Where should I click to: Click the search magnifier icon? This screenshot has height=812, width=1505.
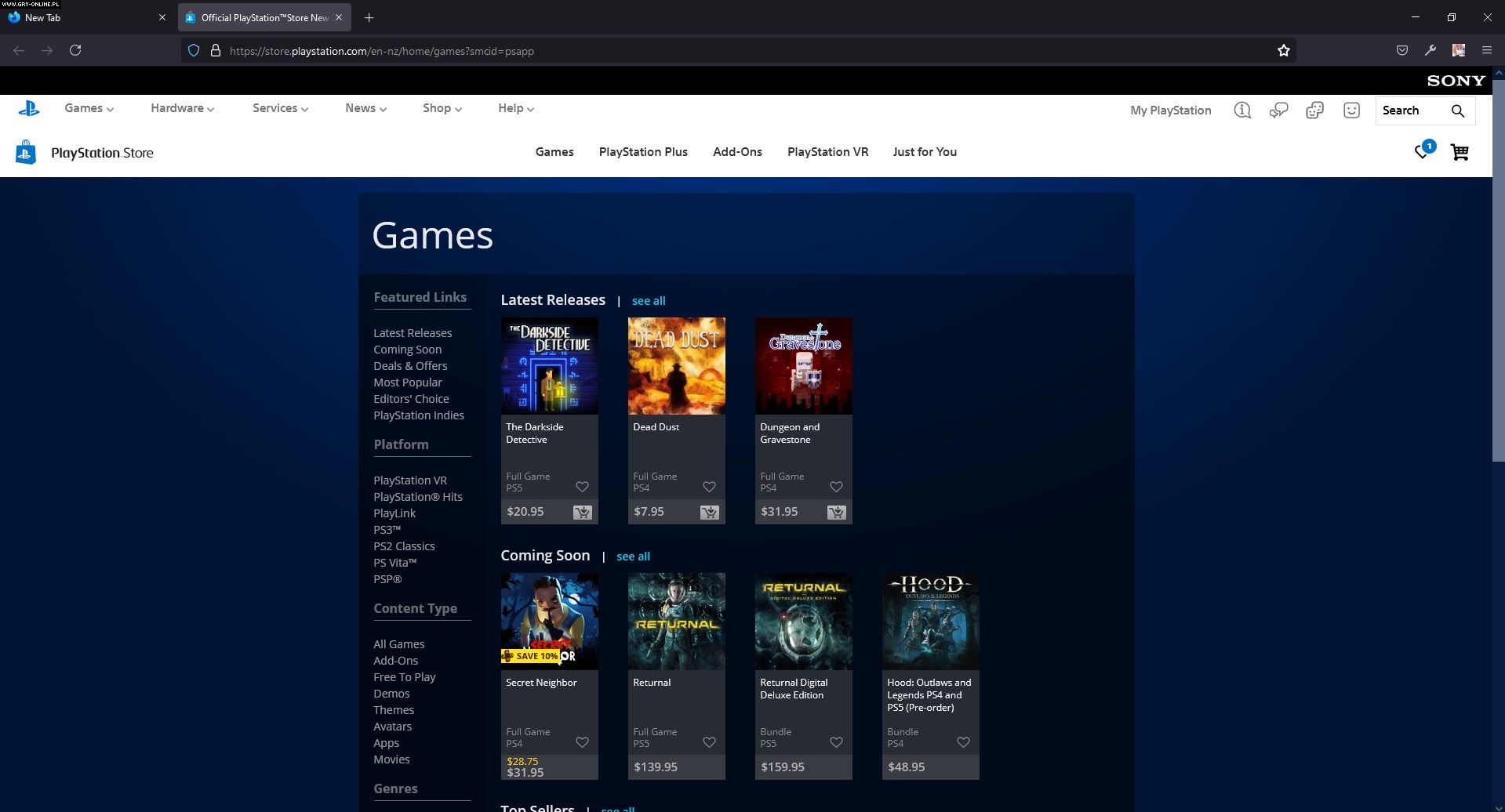click(x=1457, y=111)
